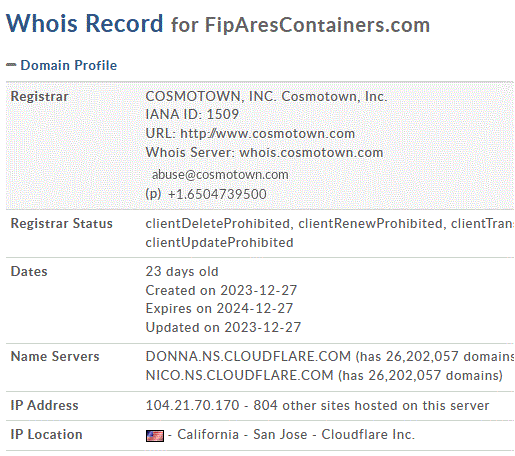Open the http://www.cosmotown.com registrar URL
The height and width of the screenshot is (456, 515).
[267, 134]
